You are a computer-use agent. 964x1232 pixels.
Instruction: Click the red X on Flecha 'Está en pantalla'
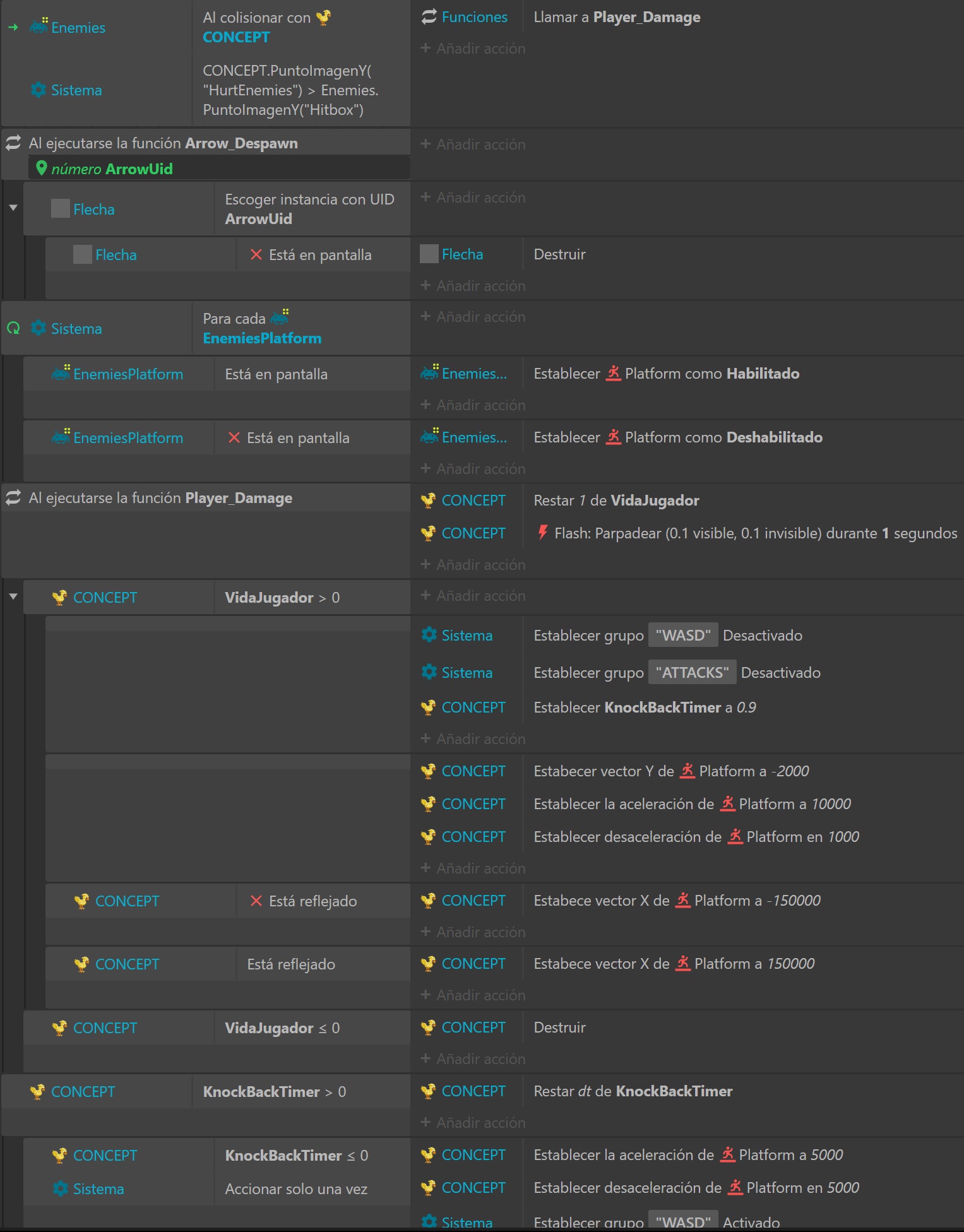256,255
